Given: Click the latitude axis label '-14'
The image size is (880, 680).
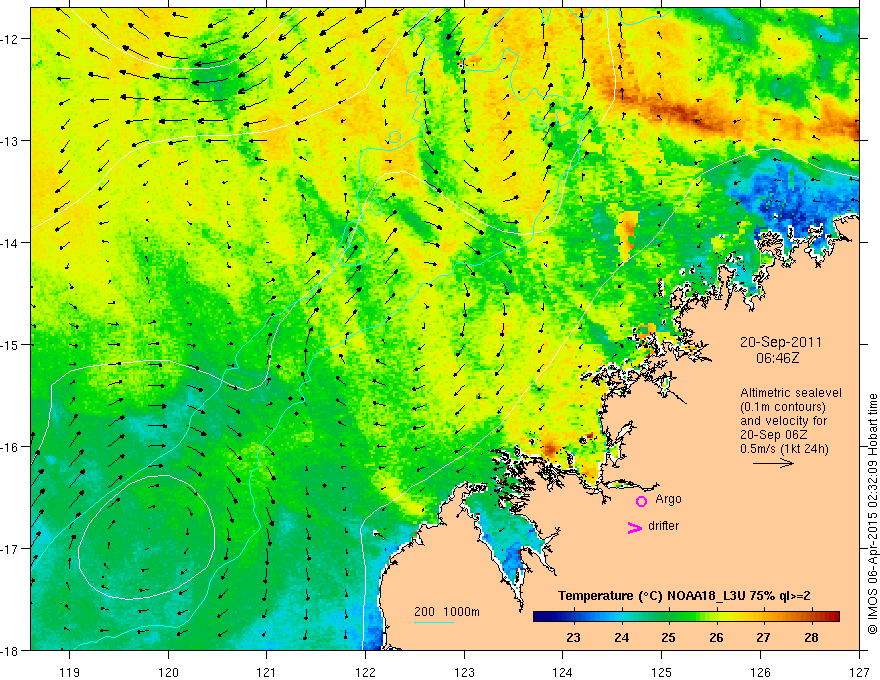Looking at the screenshot, I should click(11, 242).
